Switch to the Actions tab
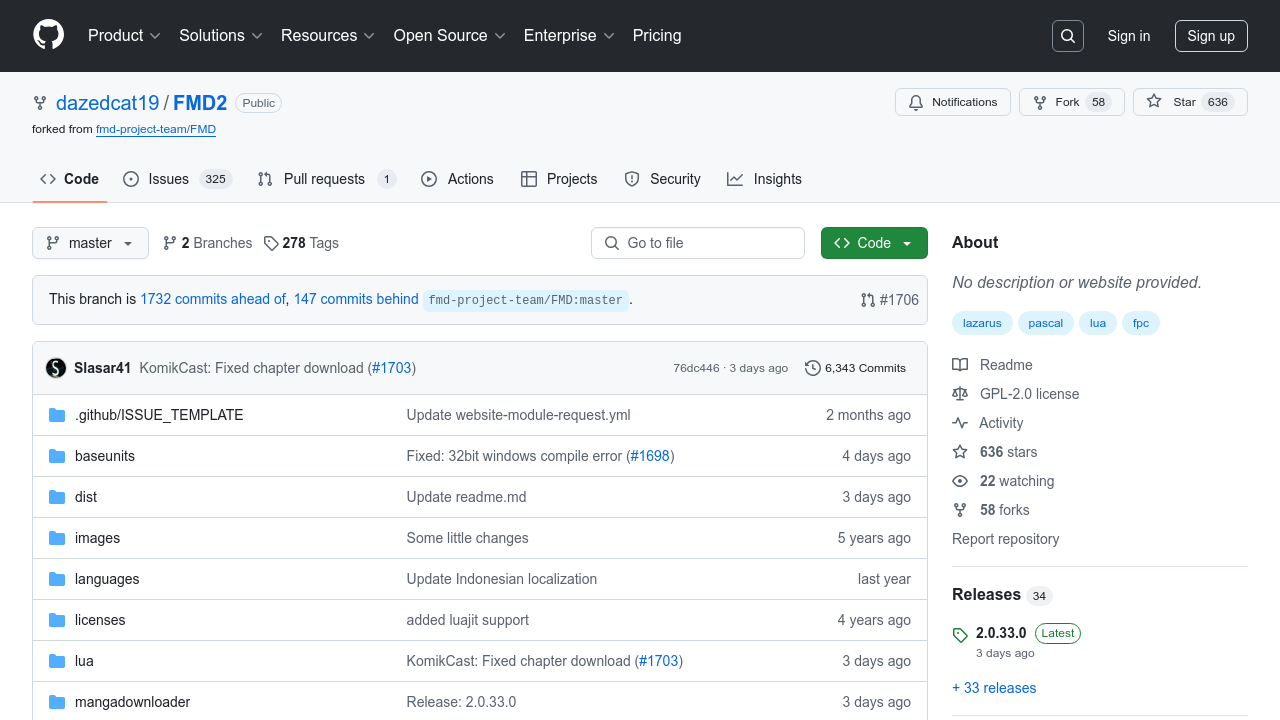Viewport: 1280px width, 720px height. click(457, 179)
